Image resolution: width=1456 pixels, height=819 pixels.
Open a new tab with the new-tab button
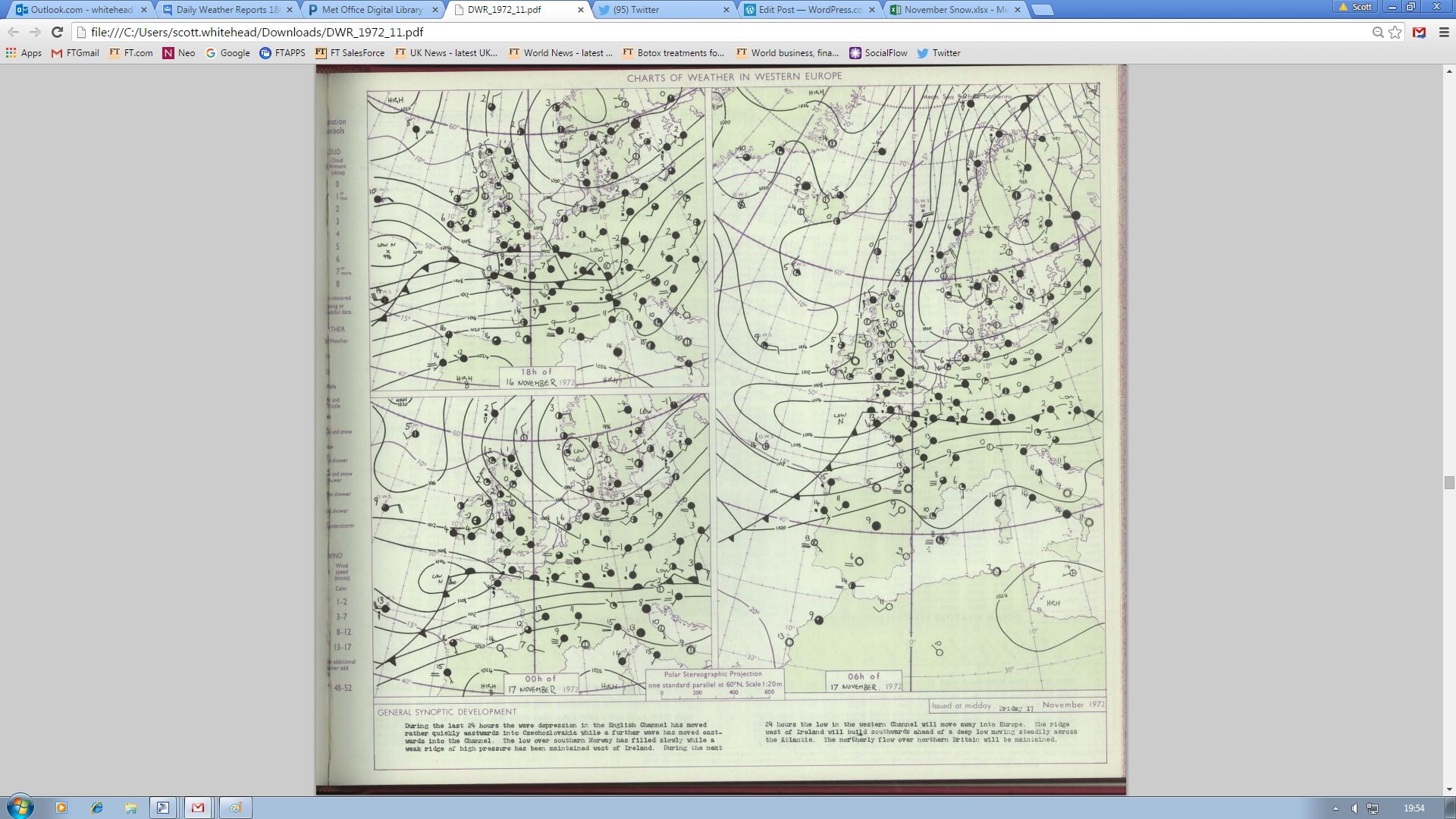click(x=1043, y=10)
